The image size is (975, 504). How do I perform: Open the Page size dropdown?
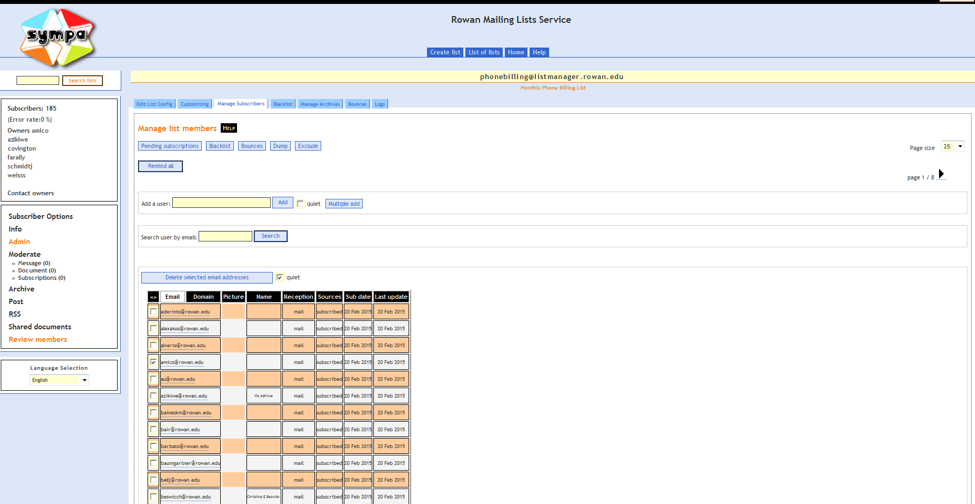[x=953, y=147]
